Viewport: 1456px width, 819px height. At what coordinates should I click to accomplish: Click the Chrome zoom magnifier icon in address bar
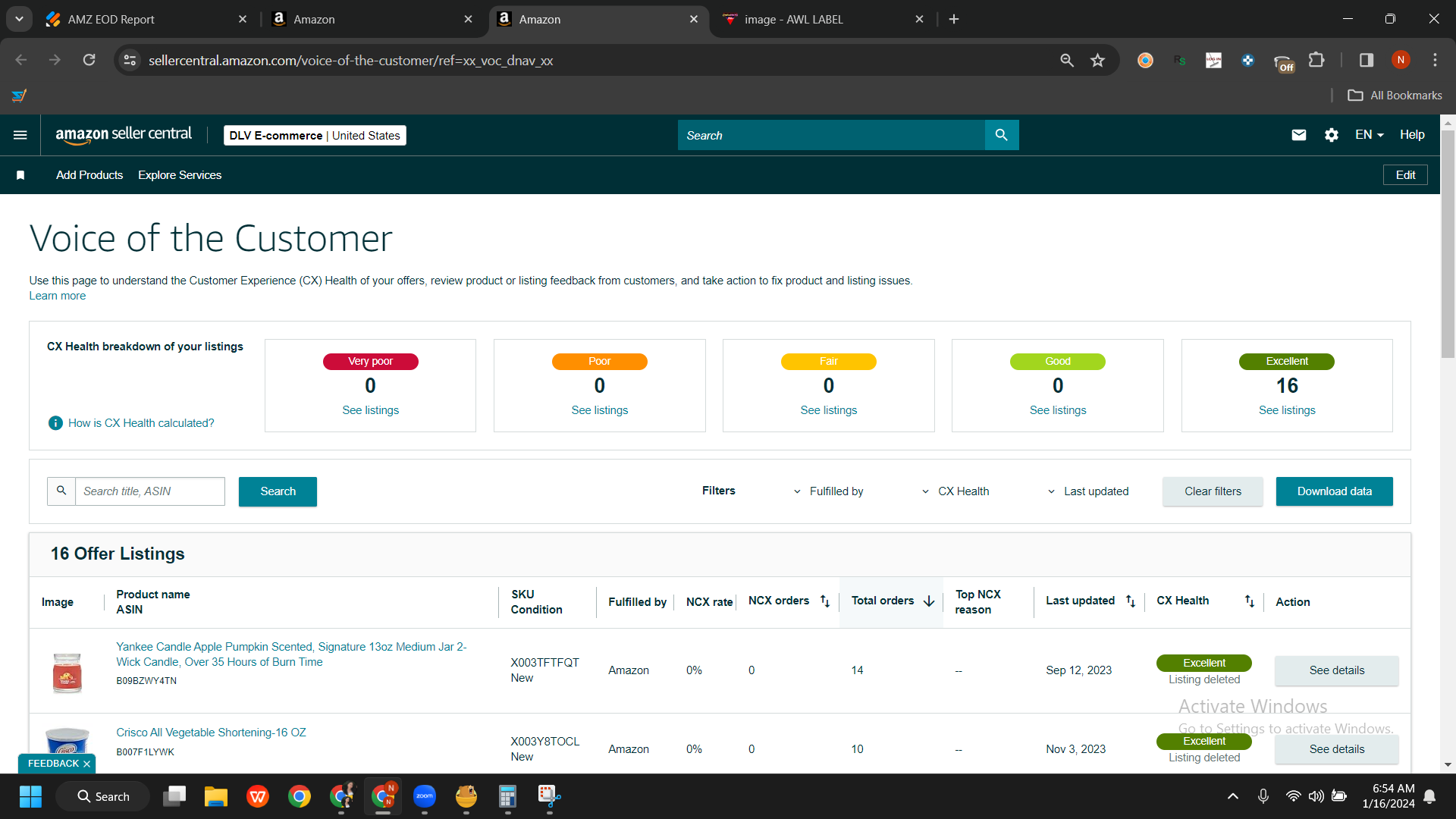1067,60
